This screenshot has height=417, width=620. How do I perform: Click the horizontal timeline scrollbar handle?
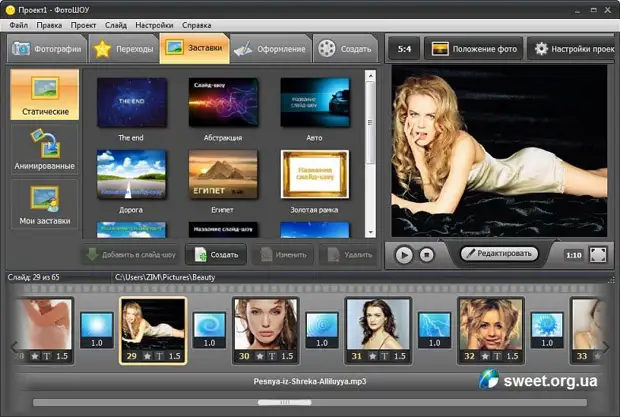pyautogui.click(x=271, y=403)
